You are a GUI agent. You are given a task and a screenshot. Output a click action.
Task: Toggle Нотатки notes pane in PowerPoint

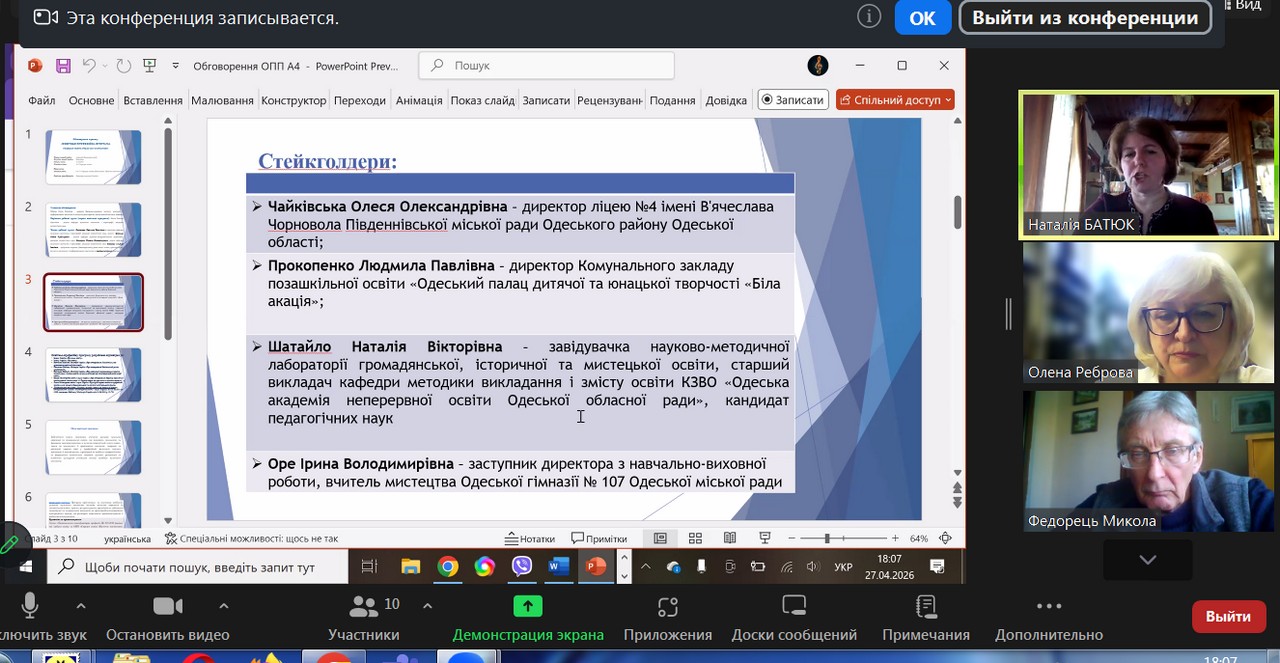530,538
